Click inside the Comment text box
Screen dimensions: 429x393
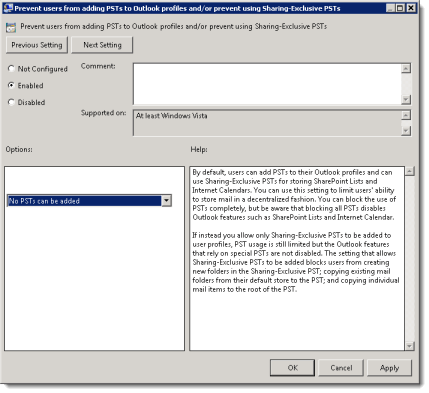pos(267,84)
